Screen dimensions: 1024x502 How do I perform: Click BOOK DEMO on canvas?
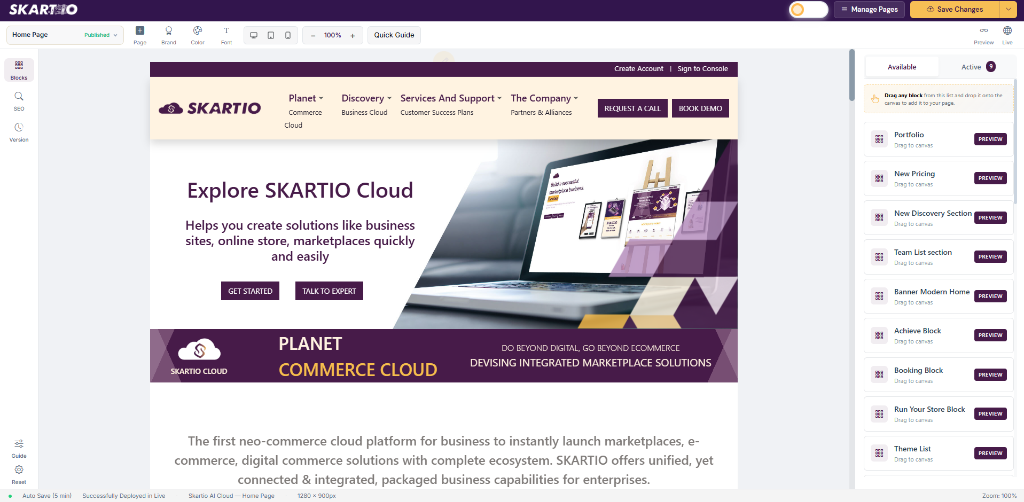click(700, 108)
